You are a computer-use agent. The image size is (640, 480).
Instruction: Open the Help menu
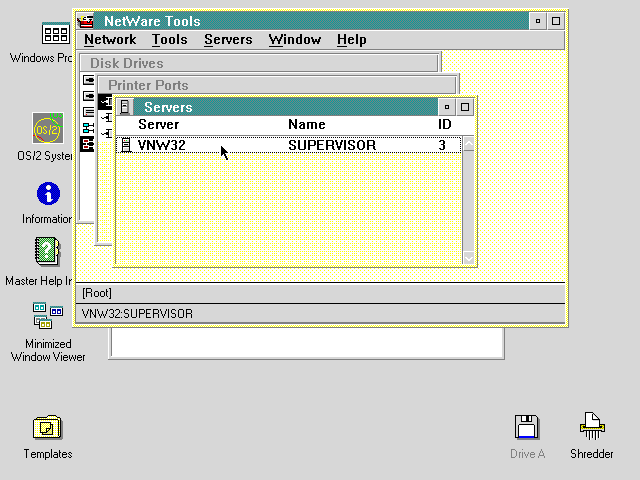pos(351,40)
